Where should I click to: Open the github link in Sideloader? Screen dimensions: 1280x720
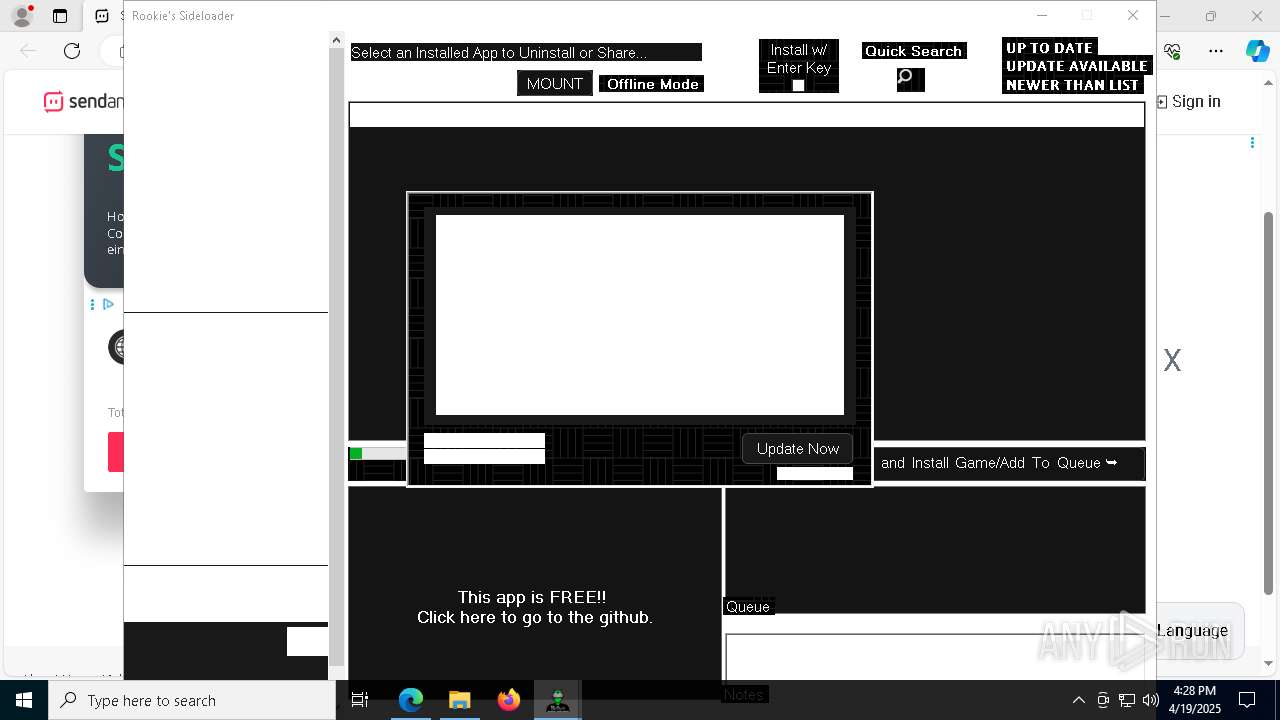click(534, 607)
